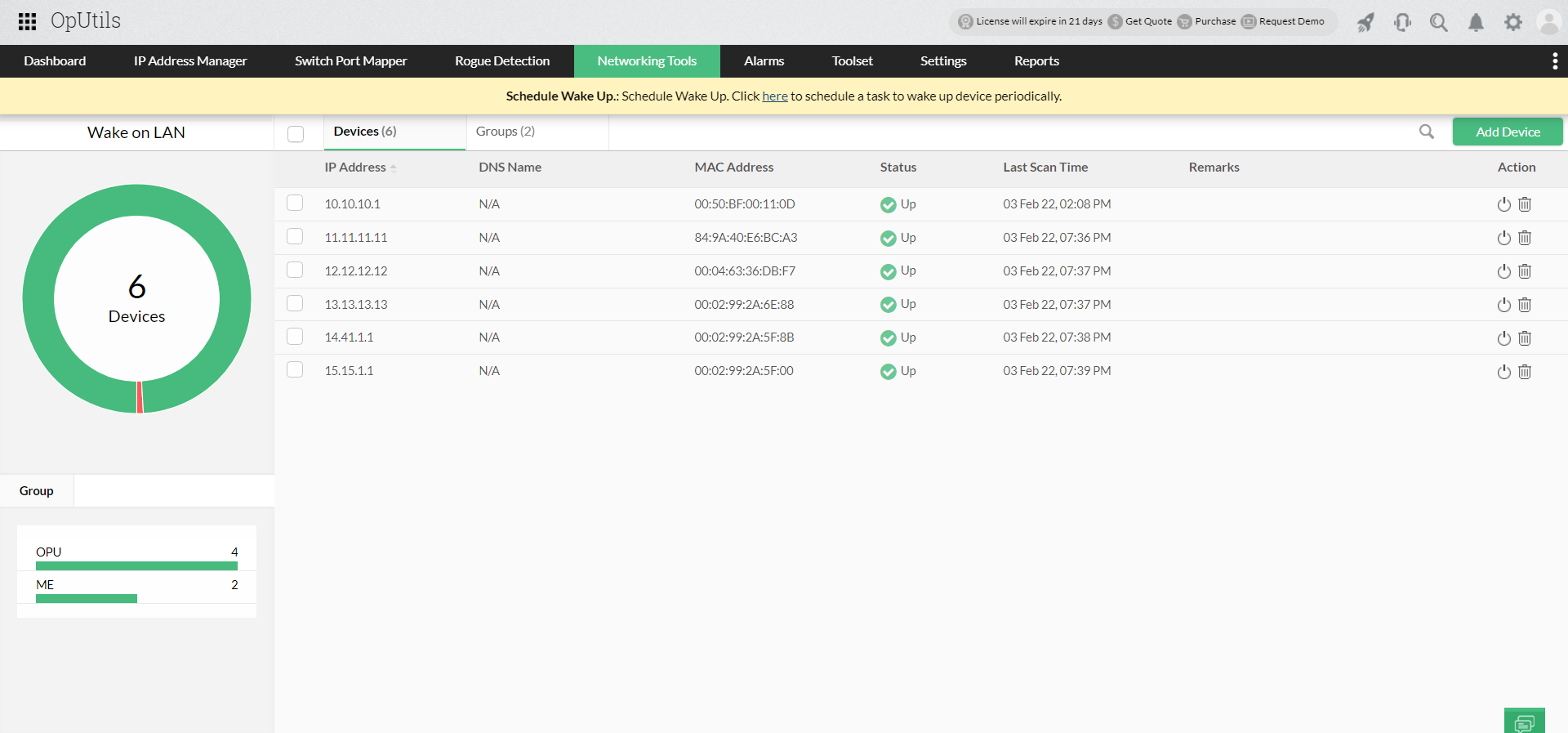Click the OPU group progress bar
The image size is (1568, 733).
click(x=136, y=565)
